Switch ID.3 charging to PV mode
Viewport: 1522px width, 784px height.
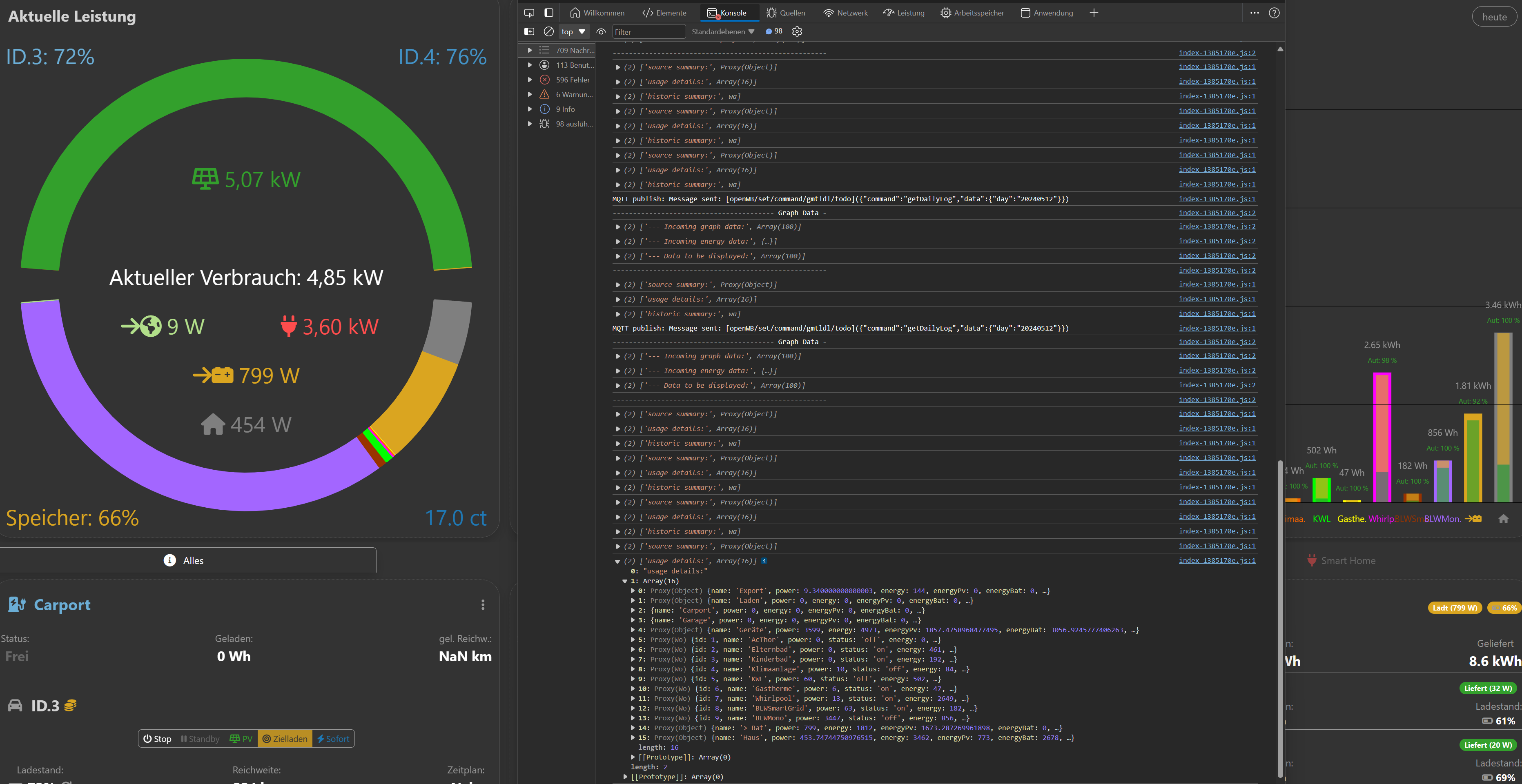click(241, 739)
